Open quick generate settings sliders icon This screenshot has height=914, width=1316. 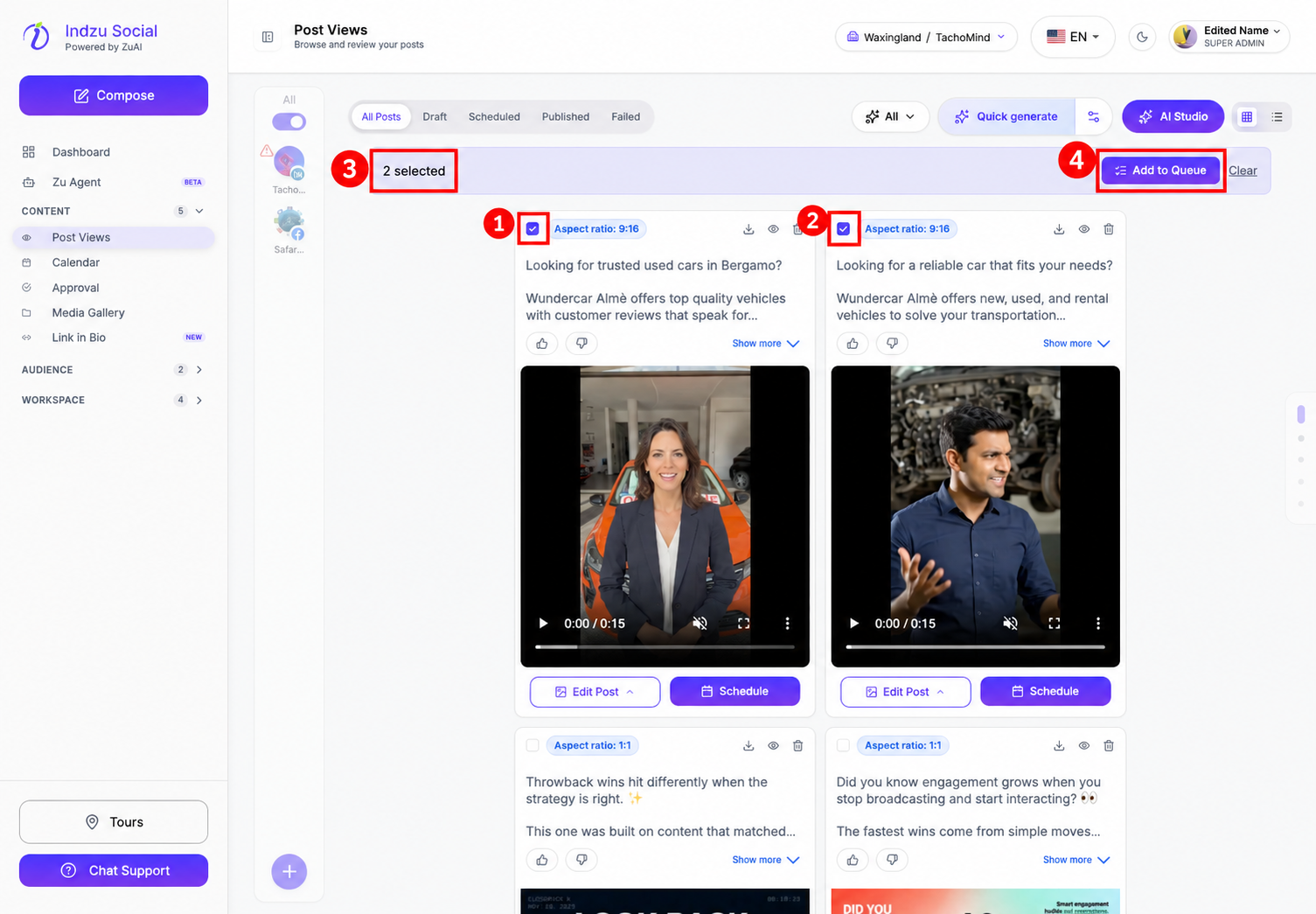pyautogui.click(x=1093, y=116)
